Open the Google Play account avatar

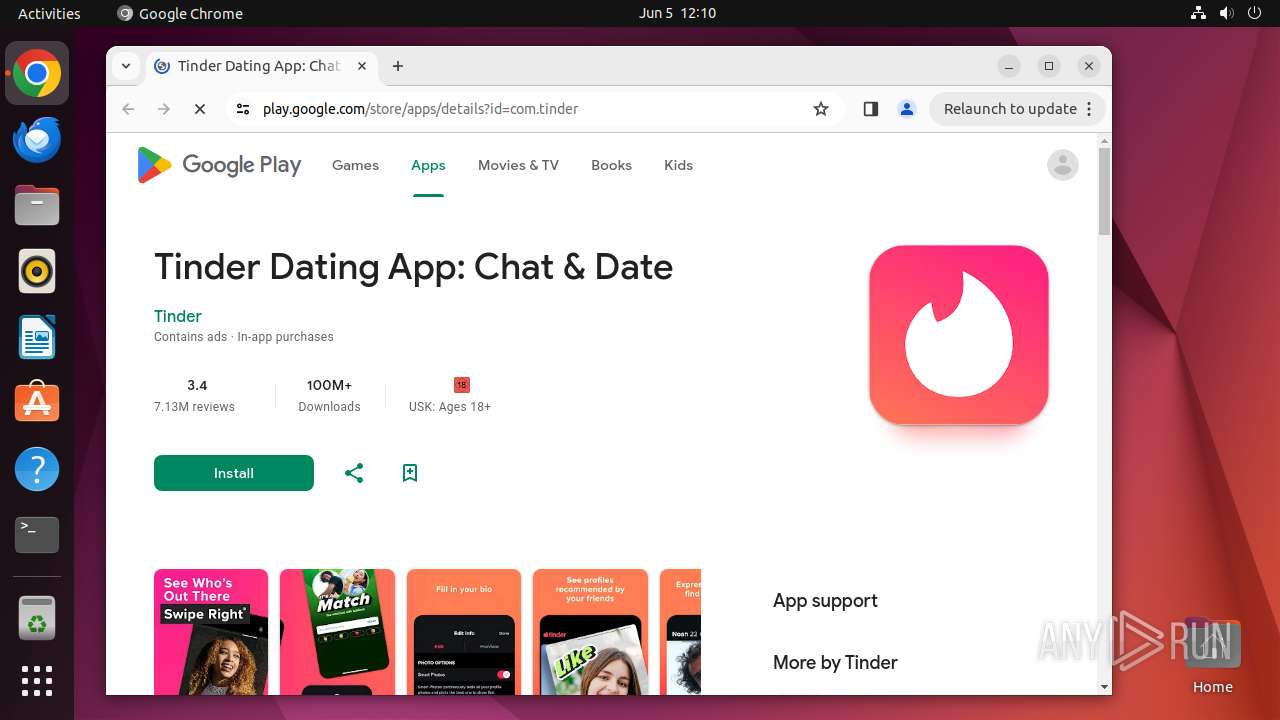click(x=1062, y=165)
